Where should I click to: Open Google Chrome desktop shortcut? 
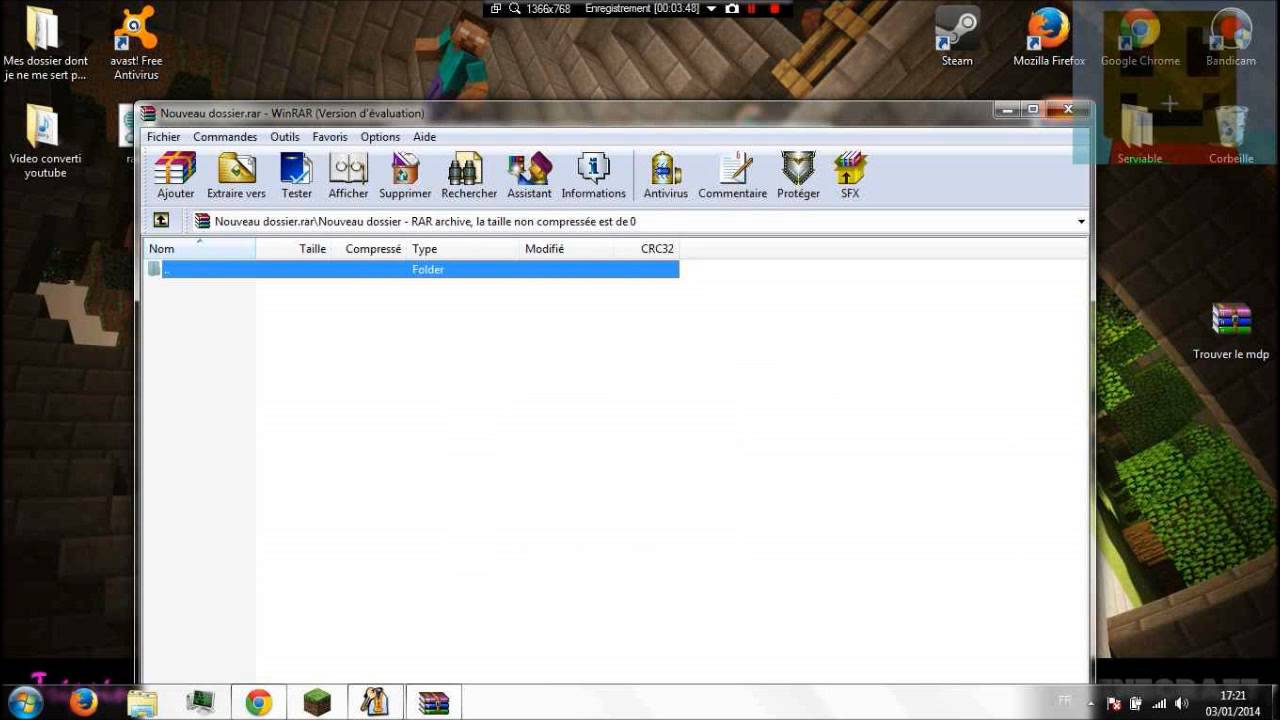1140,37
